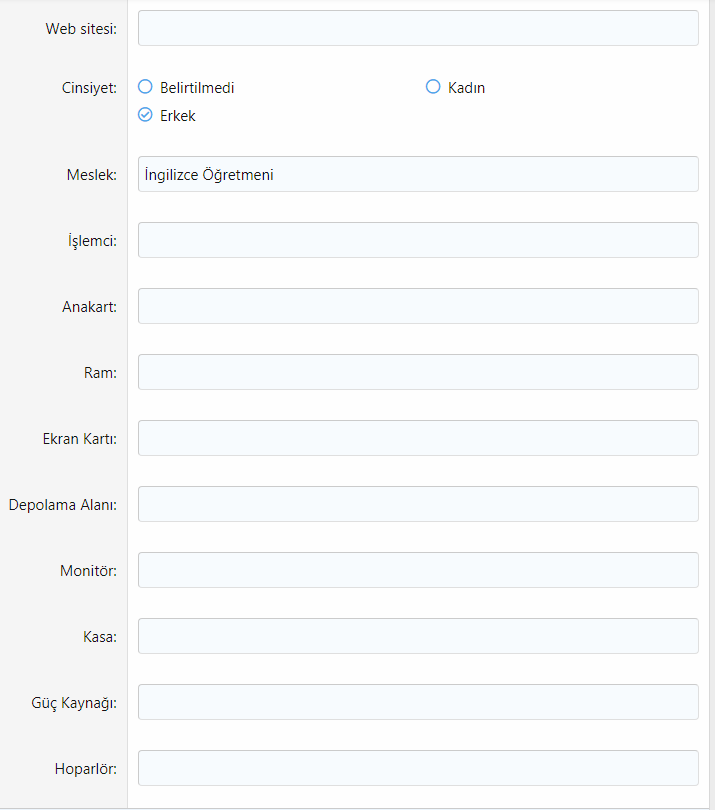Click the "Güç Kaynağı:" label
Image resolution: width=715 pixels, height=810 pixels.
coord(74,703)
